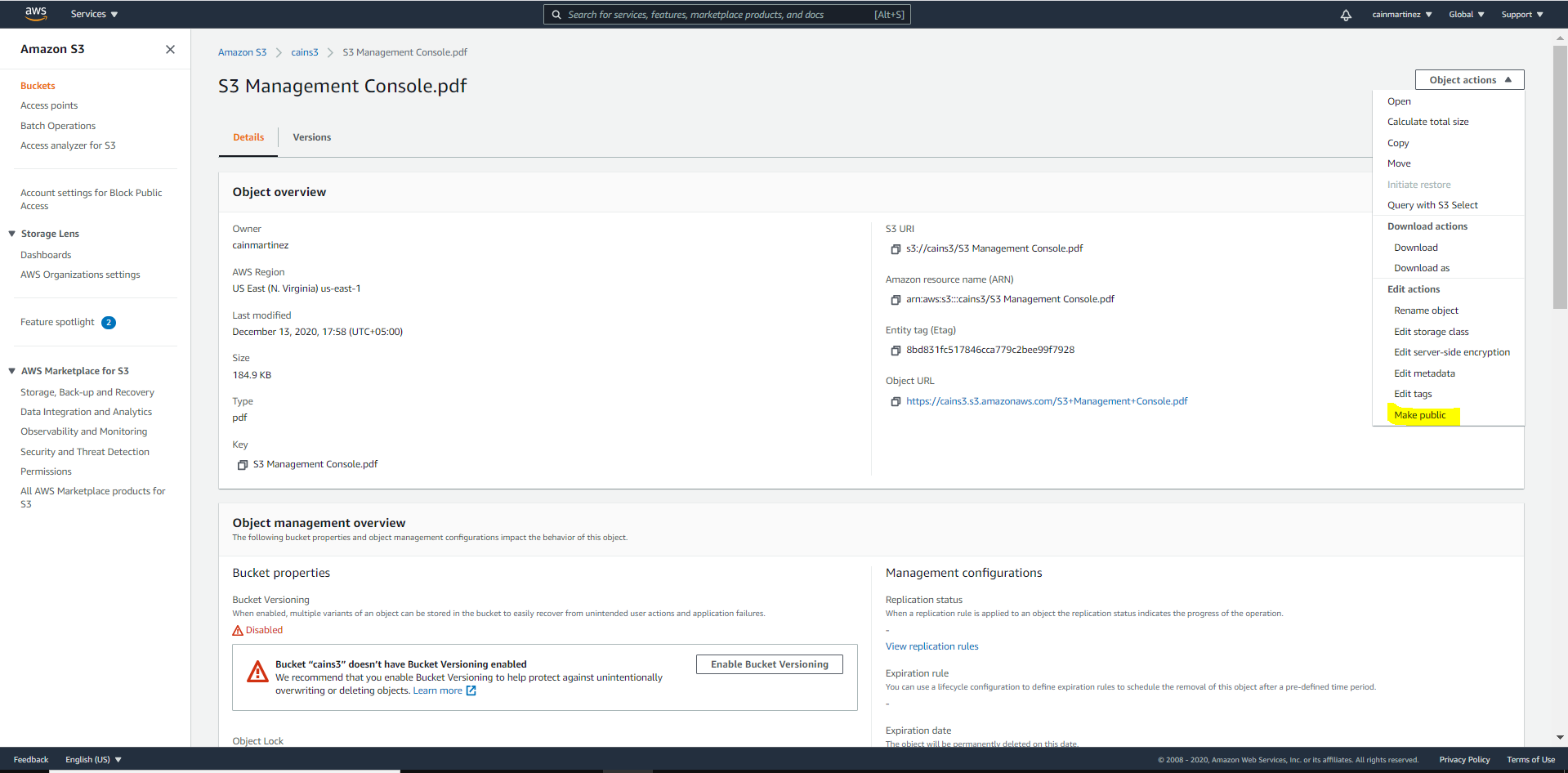This screenshot has width=1568, height=773.
Task: Open the Learn more versioning link
Action: pyautogui.click(x=437, y=691)
